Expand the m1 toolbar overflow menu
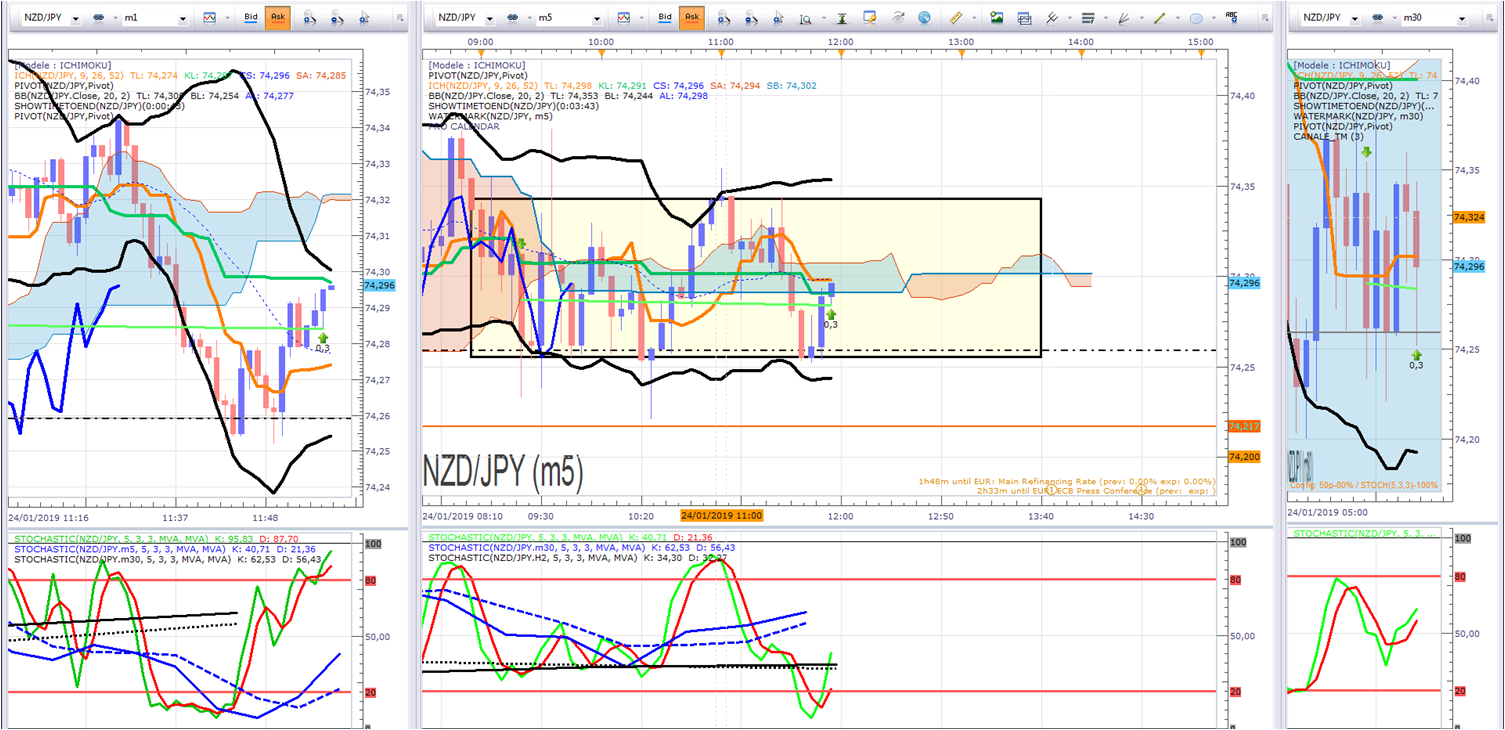The width and height of the screenshot is (1505, 730). (400, 18)
